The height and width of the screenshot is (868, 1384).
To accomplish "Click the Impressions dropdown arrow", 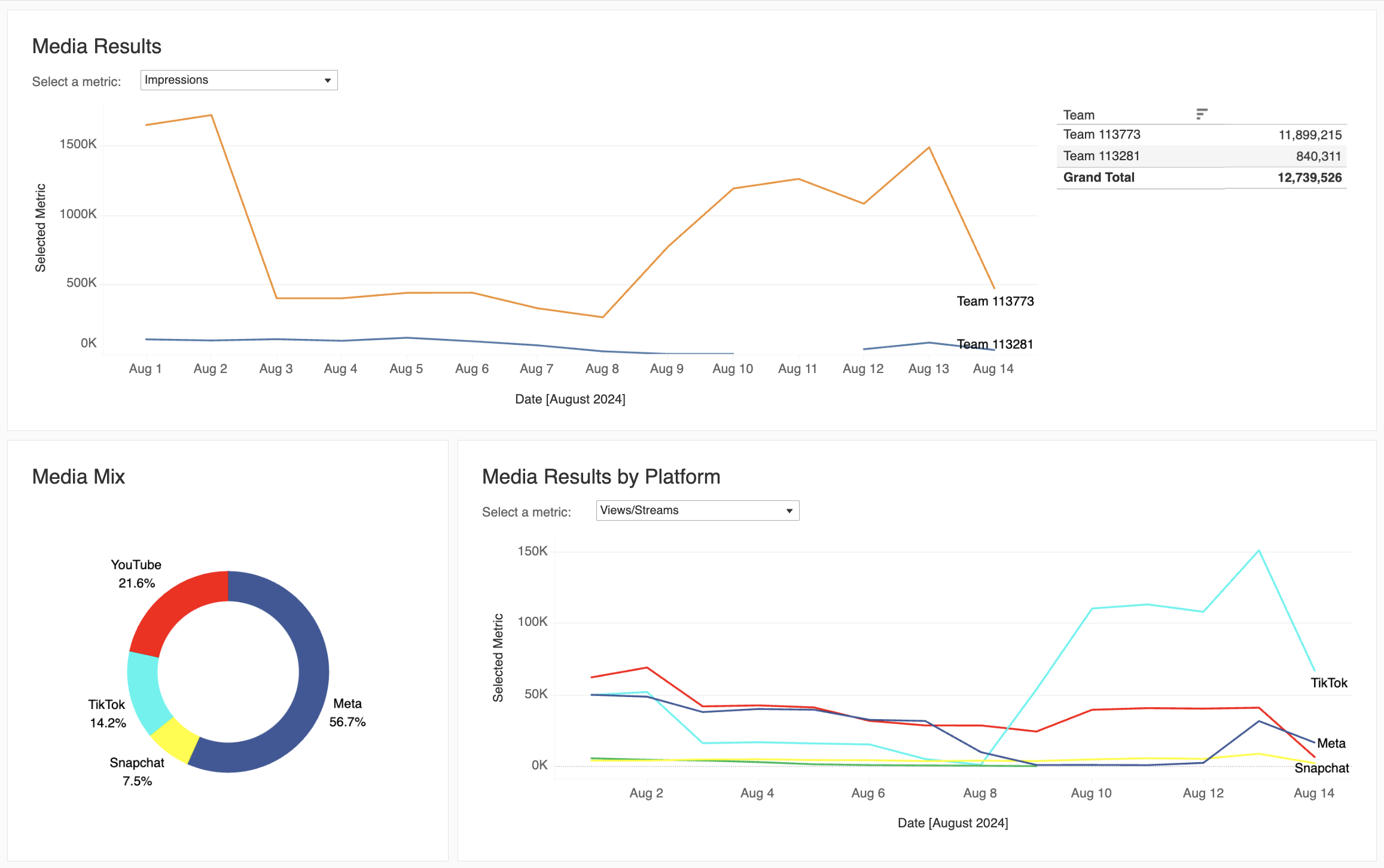I will [x=328, y=81].
